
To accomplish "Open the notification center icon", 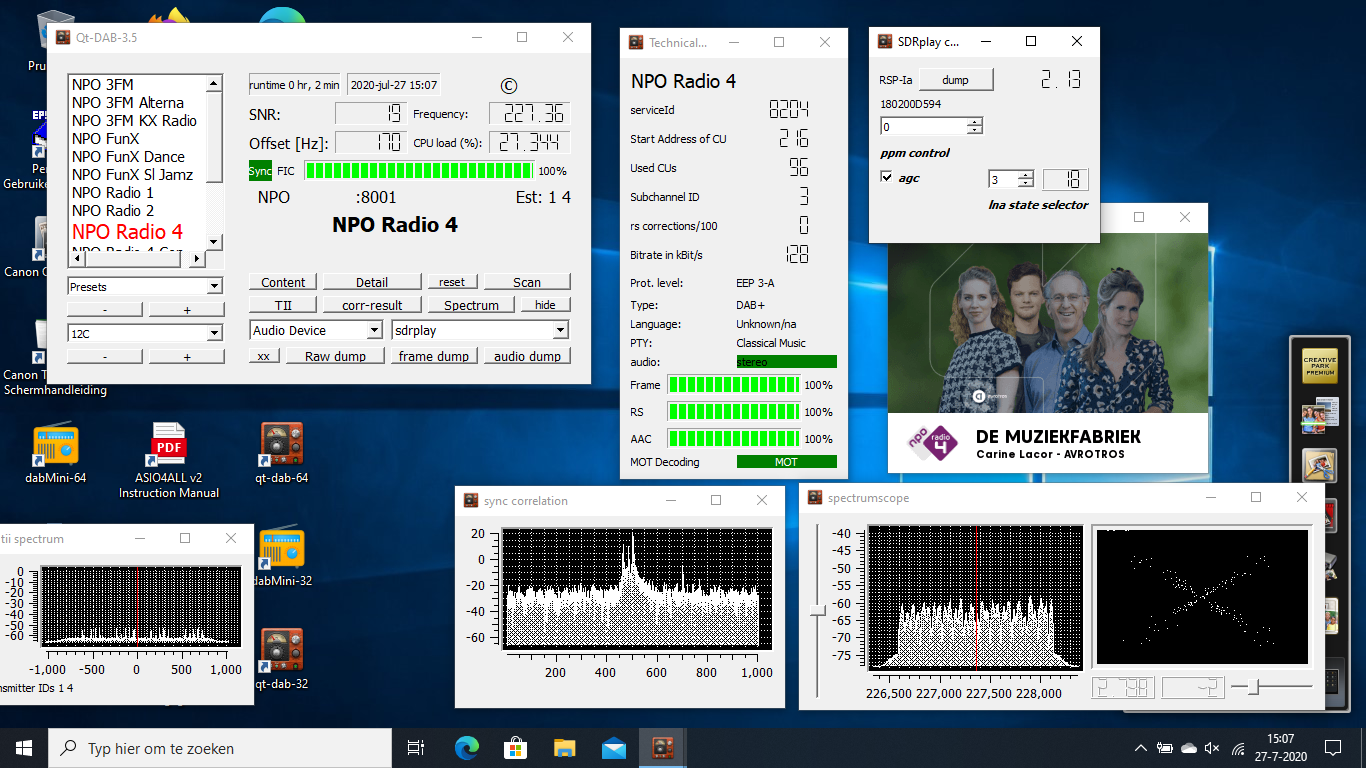I will [x=1332, y=748].
